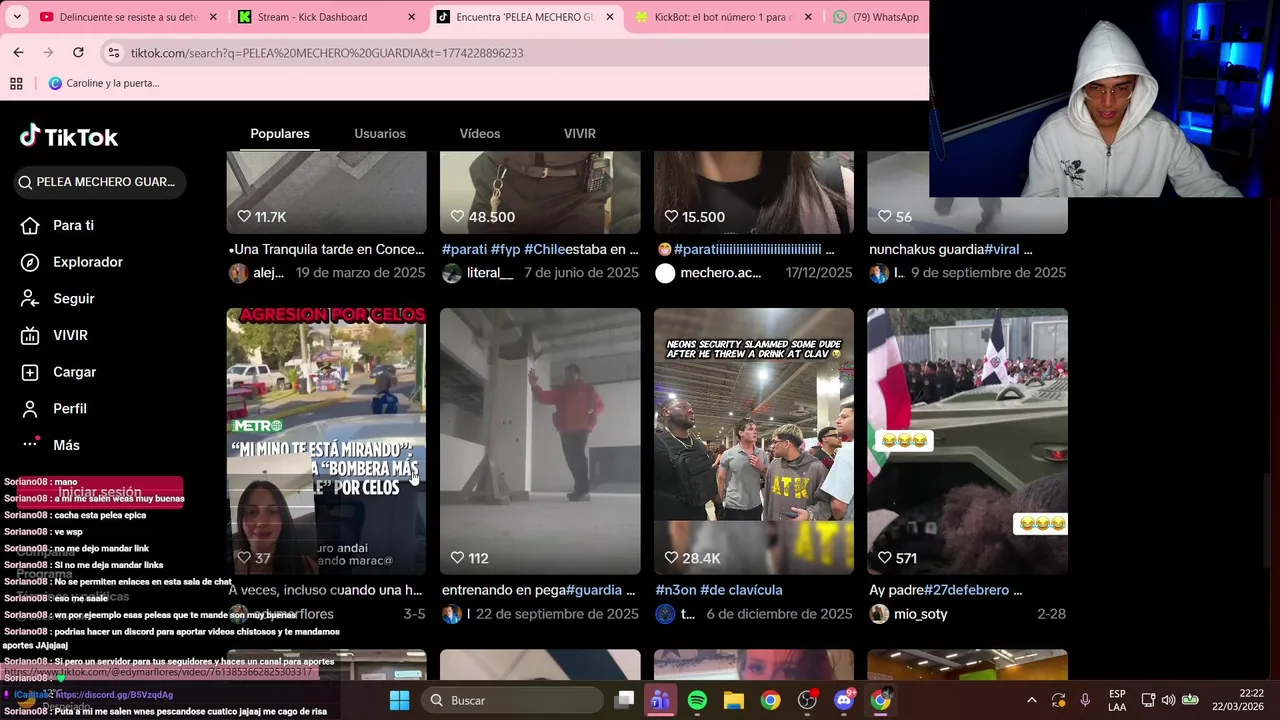Screen dimensions: 1280x720
Task: Switch to WhatsApp browser tab
Action: tap(878, 17)
